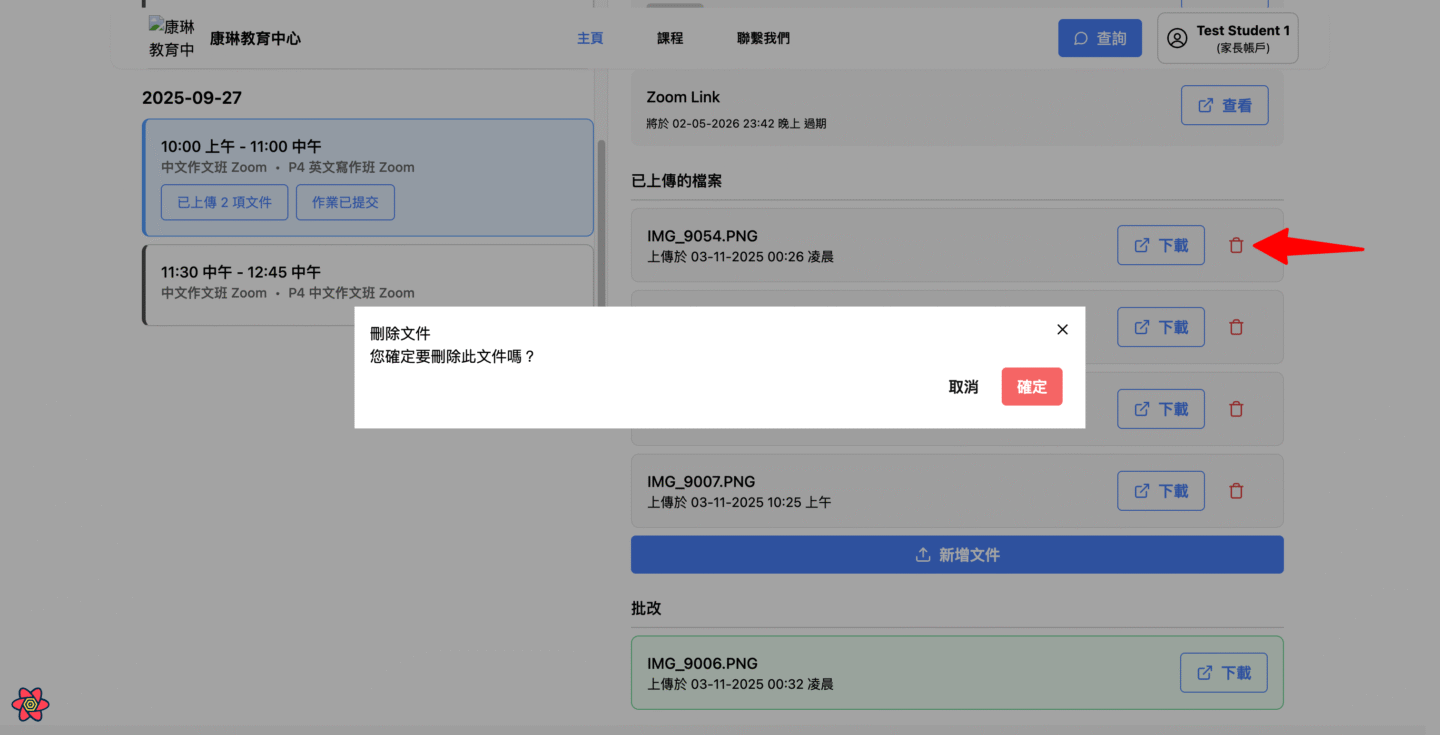The height and width of the screenshot is (735, 1440).
Task: View the Zoom Link with 查看 button
Action: point(1224,105)
